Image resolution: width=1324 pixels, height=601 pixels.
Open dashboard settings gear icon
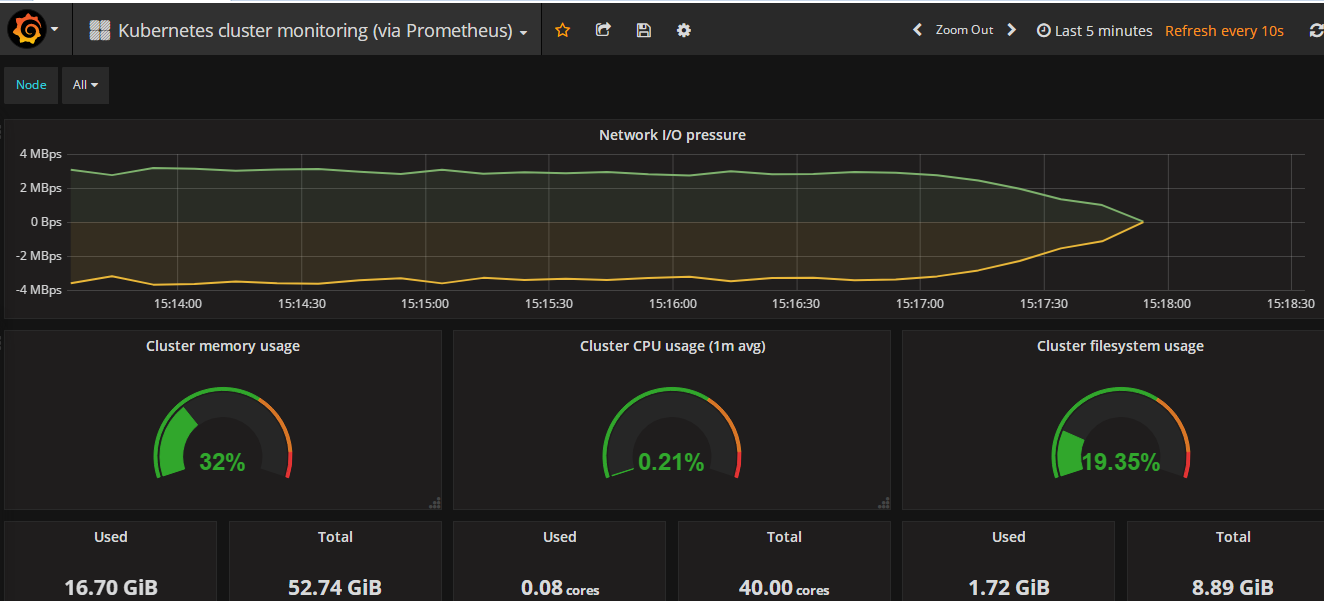683,30
